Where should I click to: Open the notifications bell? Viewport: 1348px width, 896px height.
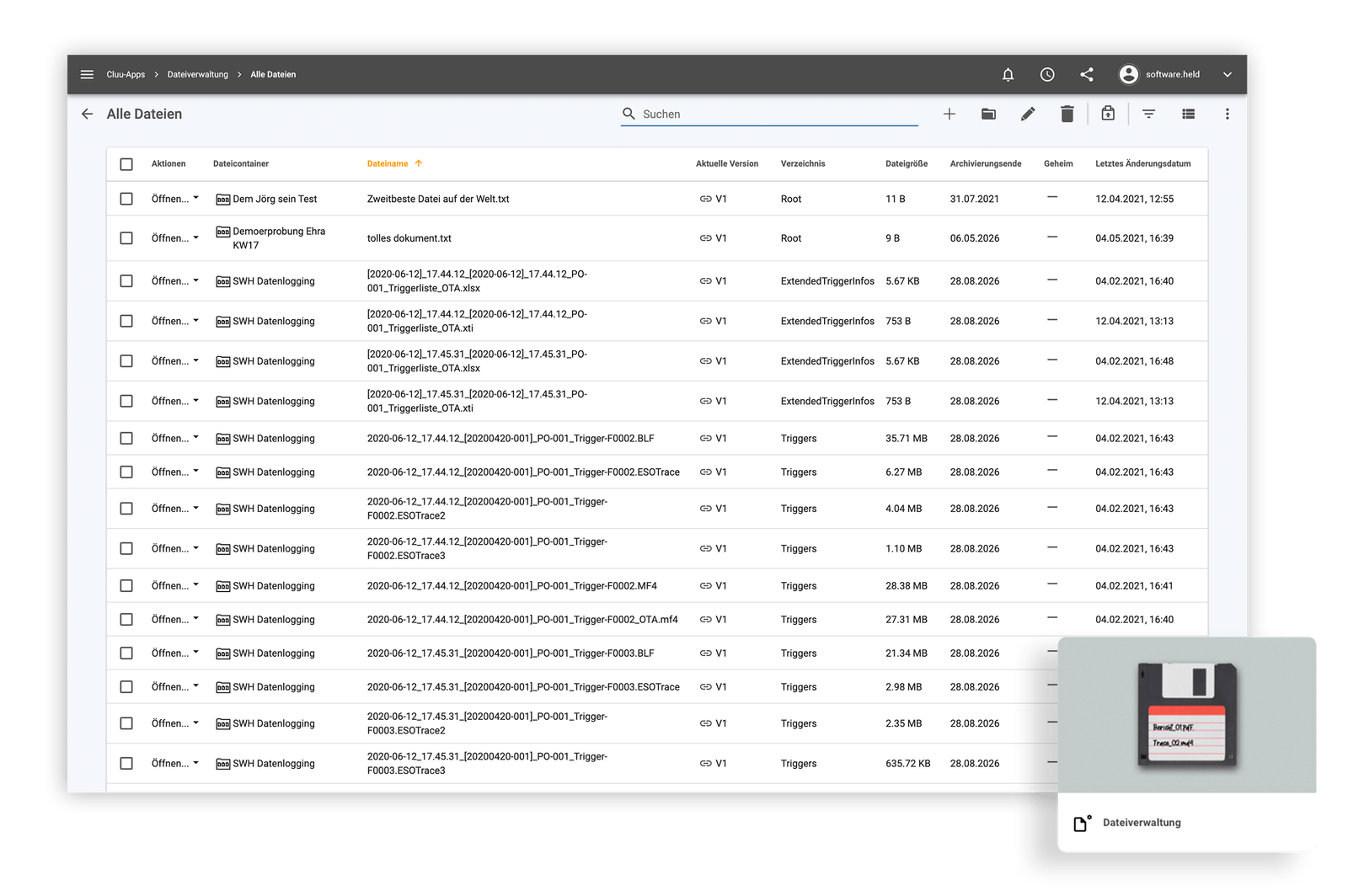tap(1008, 74)
